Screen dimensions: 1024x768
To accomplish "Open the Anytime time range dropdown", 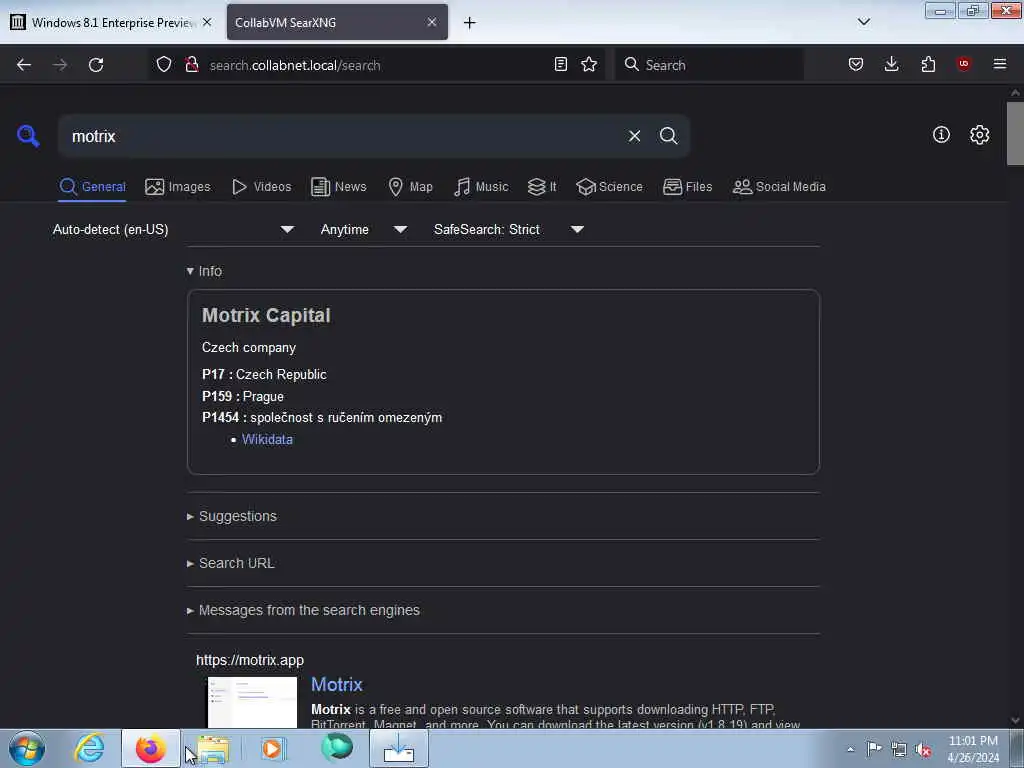I will tap(364, 229).
